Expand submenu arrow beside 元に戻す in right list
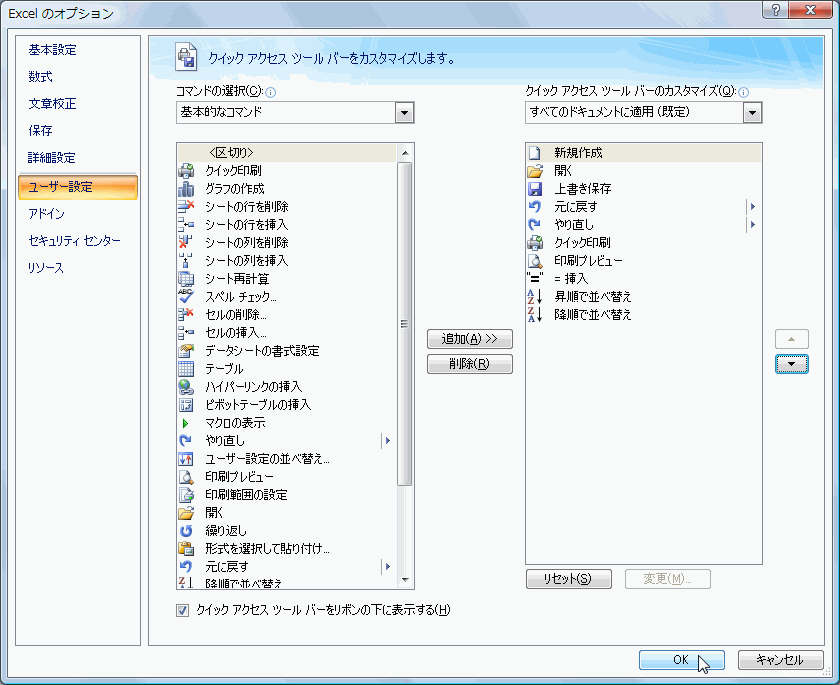840x685 pixels. 753,207
